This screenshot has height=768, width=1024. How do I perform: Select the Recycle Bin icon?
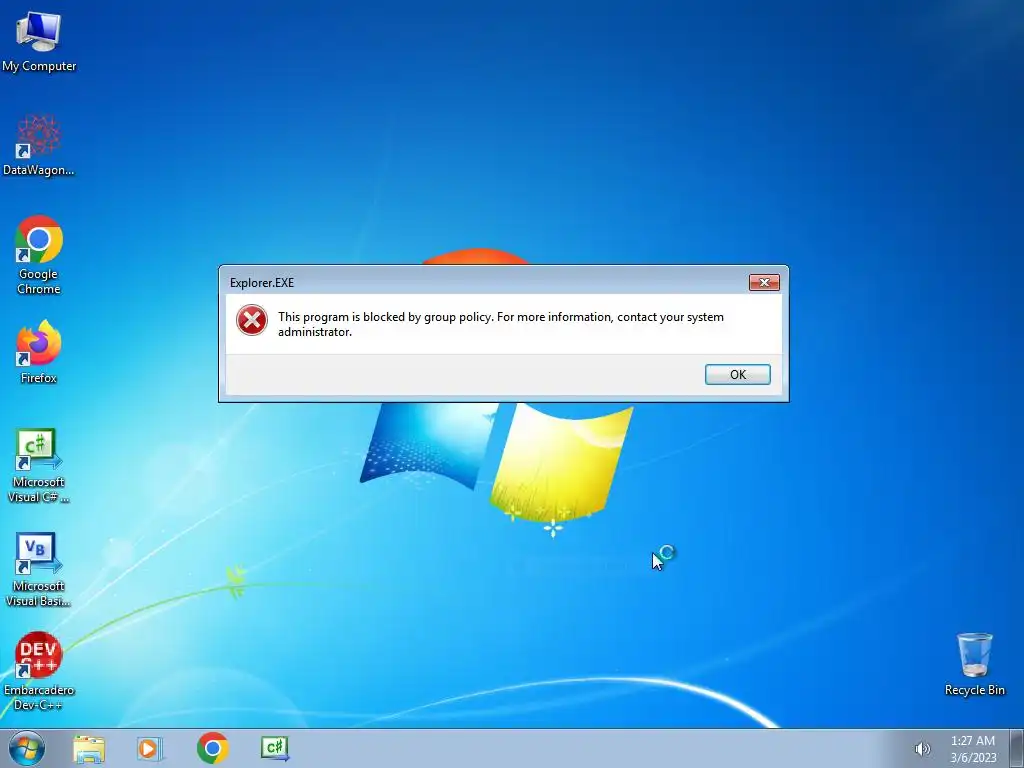pos(974,664)
